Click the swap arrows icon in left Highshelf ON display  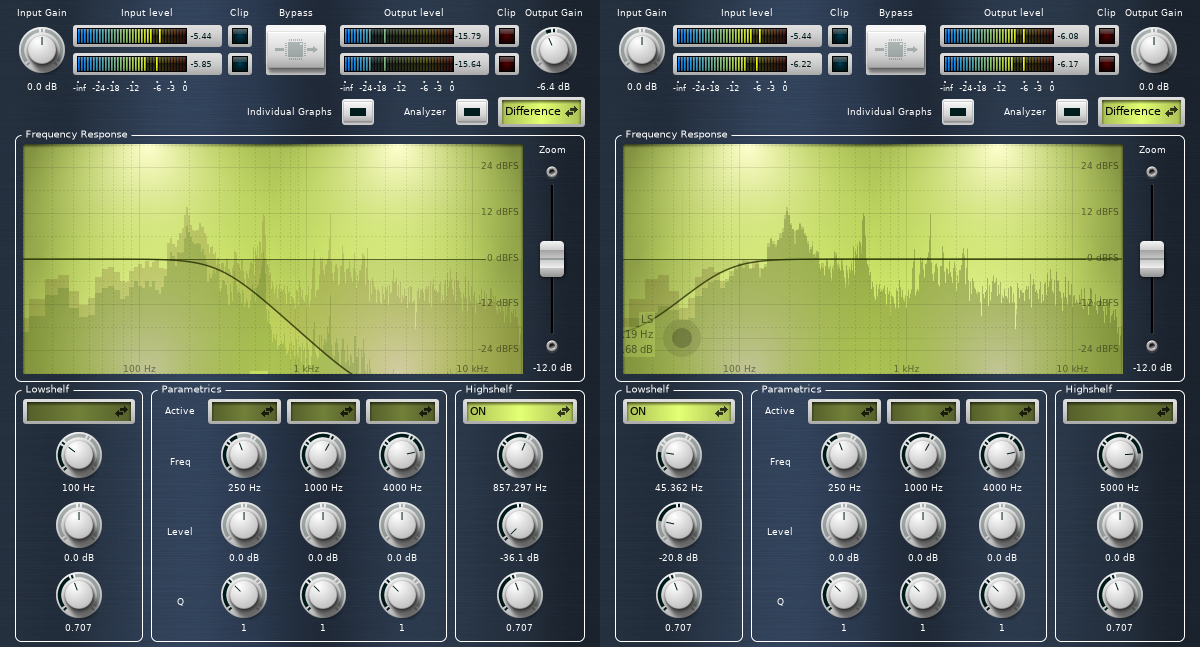point(565,411)
